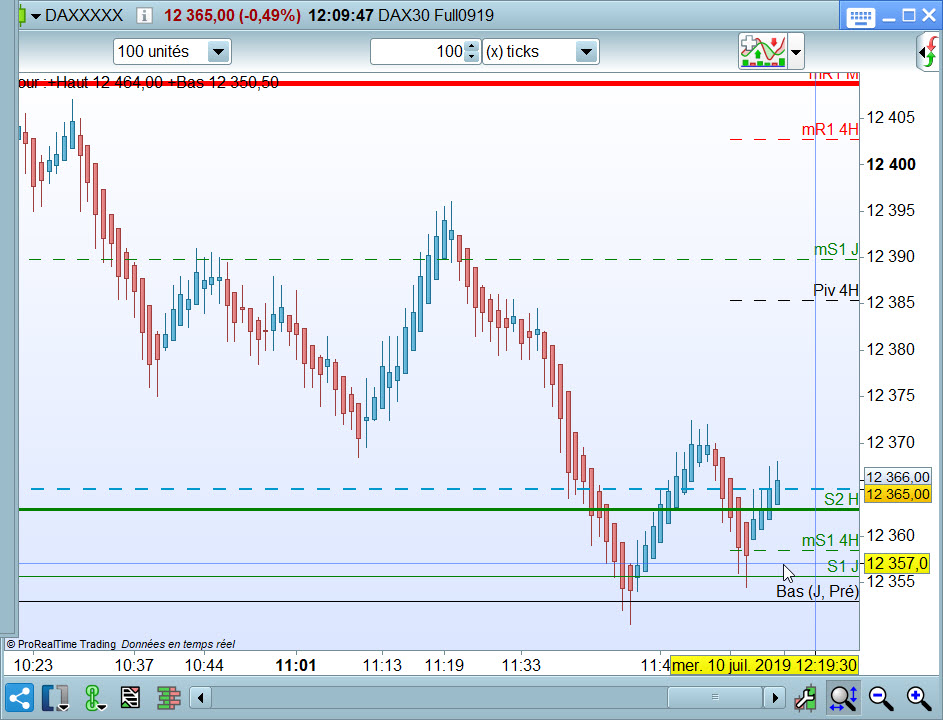This screenshot has width=943, height=720.
Task: Click the 12 375 price axis label
Action: [x=891, y=396]
